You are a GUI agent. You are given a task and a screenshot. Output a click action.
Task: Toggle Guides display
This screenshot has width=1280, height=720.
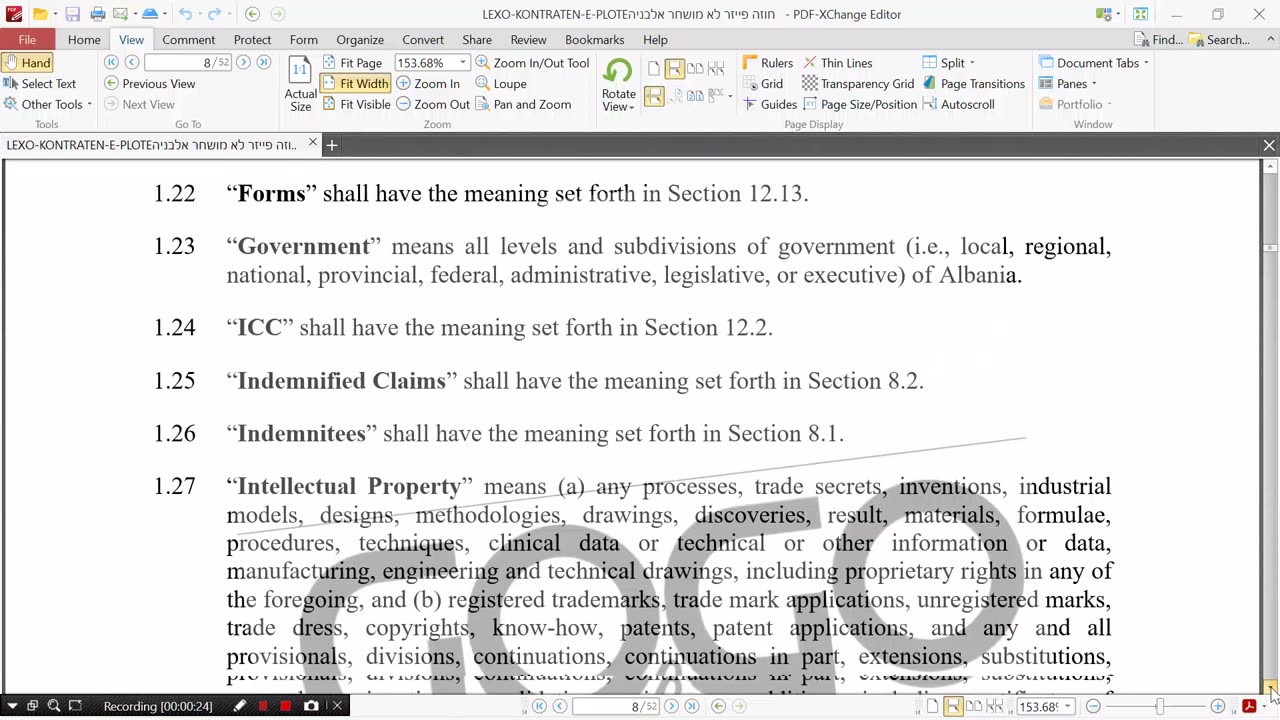tap(770, 104)
